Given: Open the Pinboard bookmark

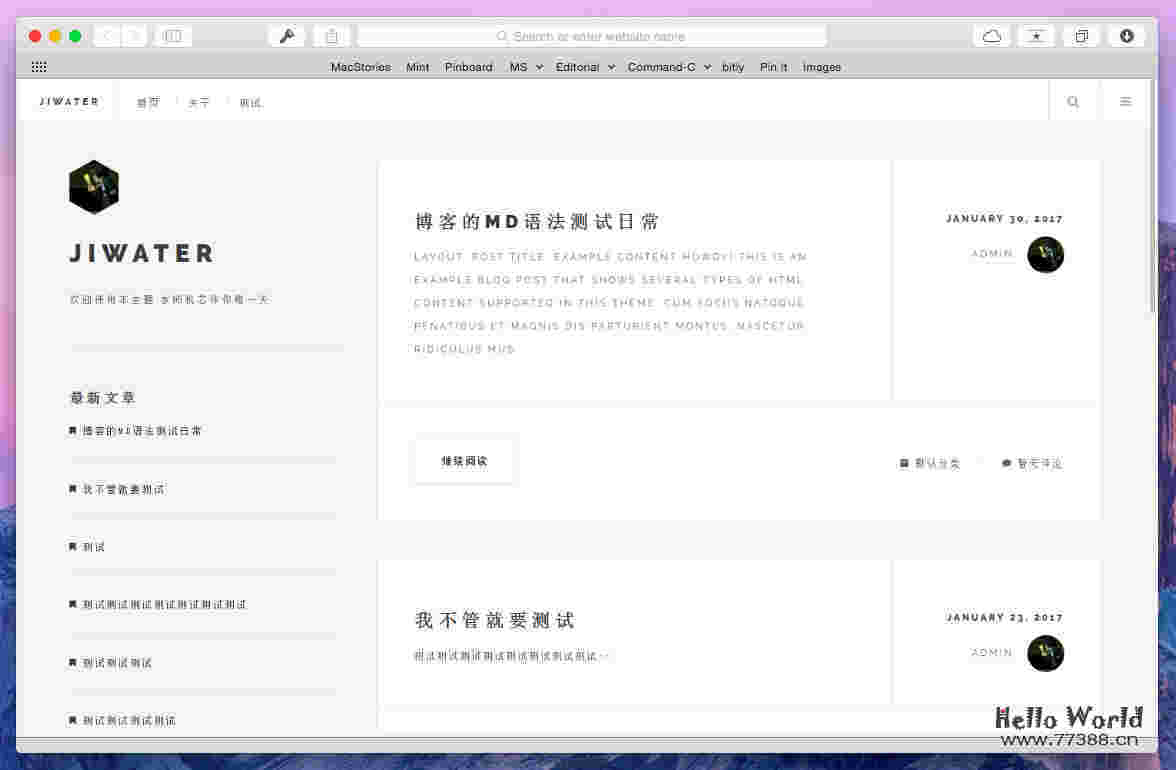Looking at the screenshot, I should click(468, 67).
